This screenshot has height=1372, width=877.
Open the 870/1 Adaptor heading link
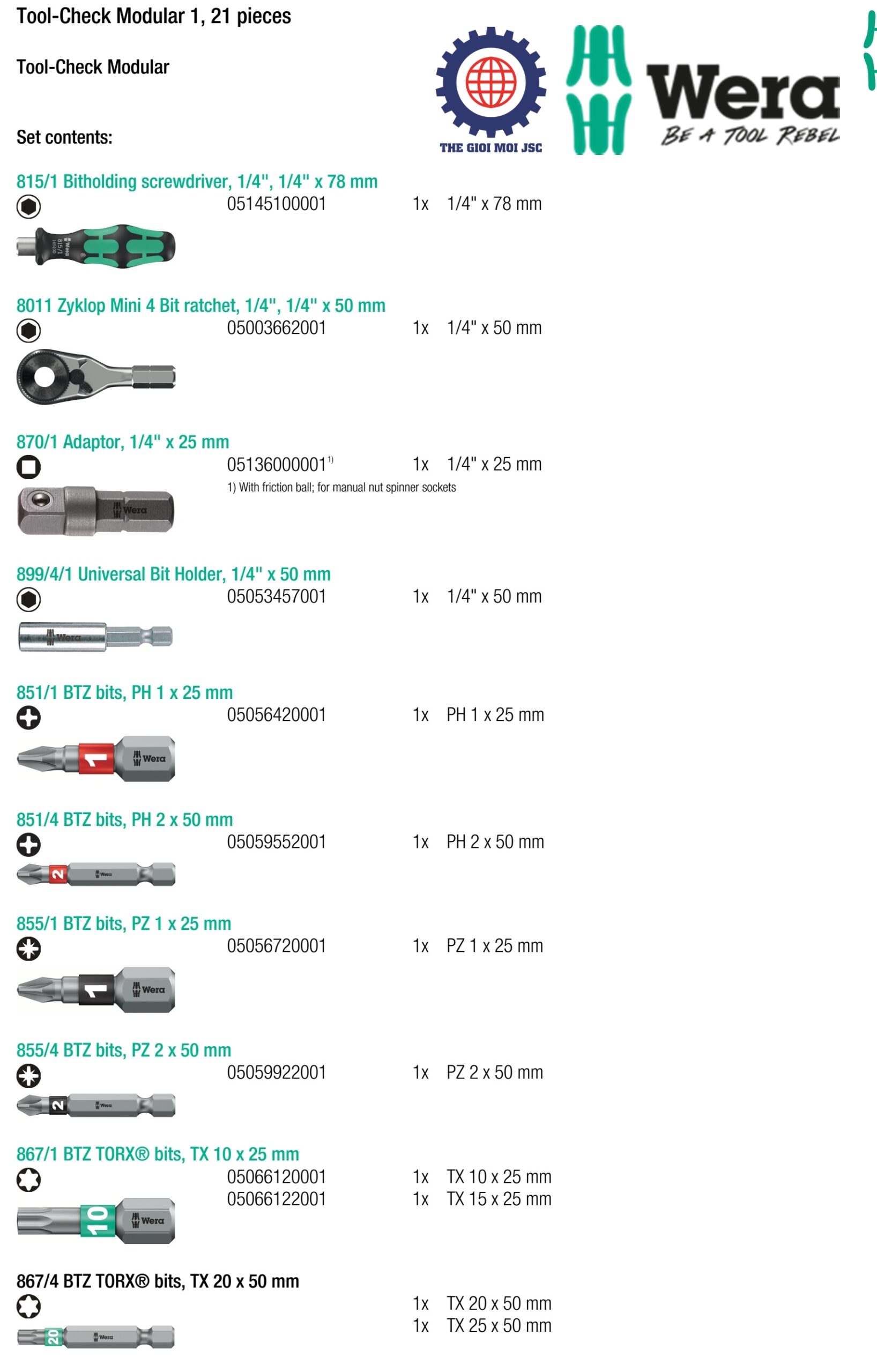(x=123, y=442)
